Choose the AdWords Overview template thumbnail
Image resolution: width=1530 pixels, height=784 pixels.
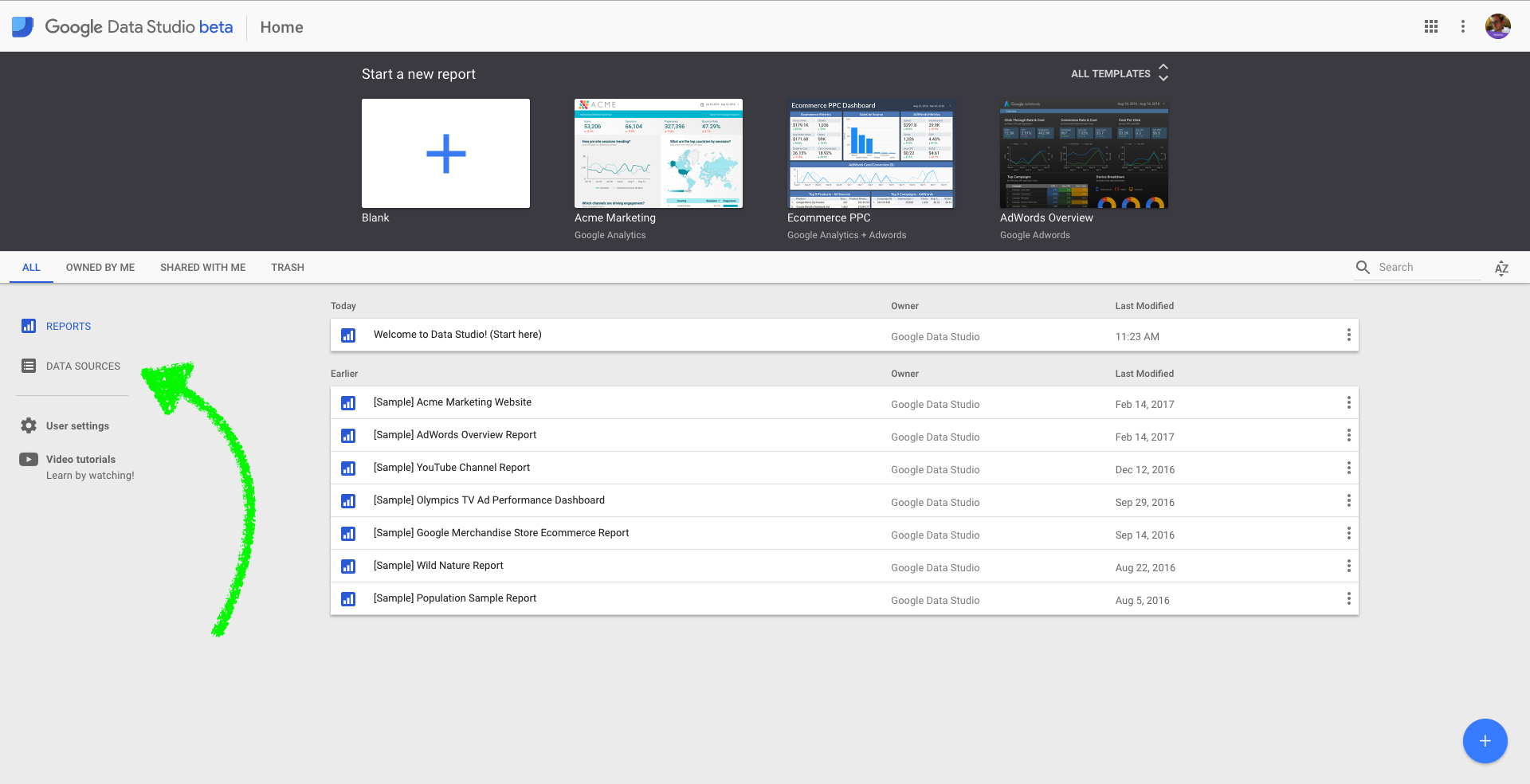[x=1084, y=153]
